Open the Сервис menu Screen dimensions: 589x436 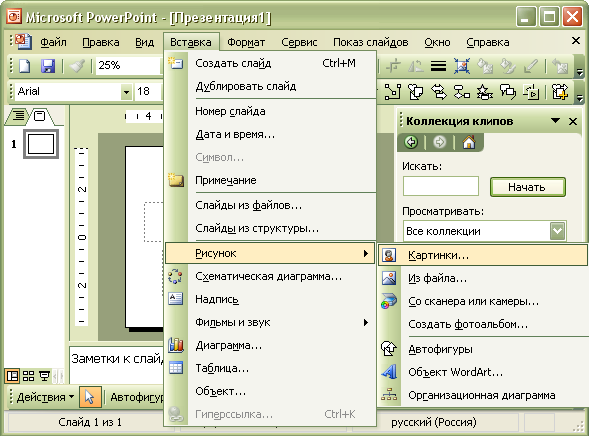[299, 42]
